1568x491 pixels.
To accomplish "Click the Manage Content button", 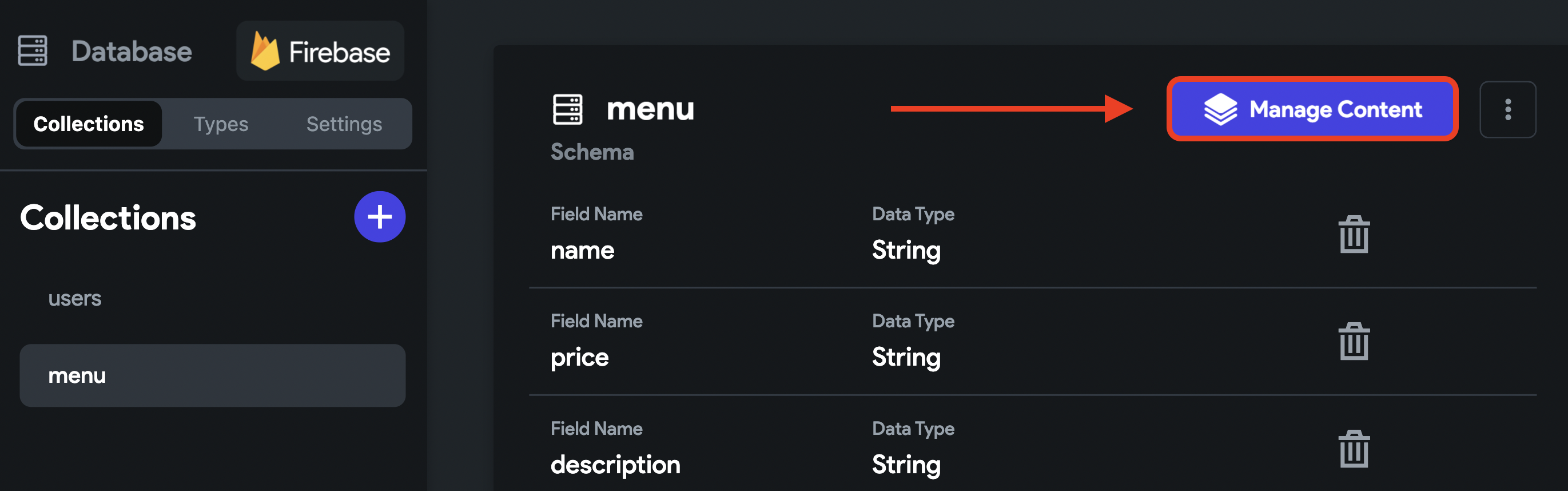I will tap(1312, 110).
